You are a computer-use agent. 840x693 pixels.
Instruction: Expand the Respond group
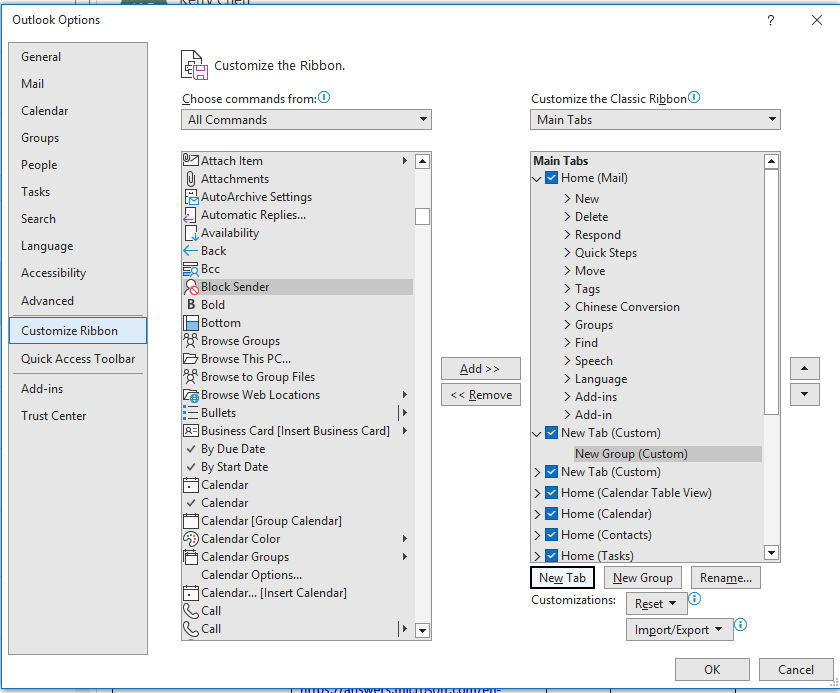pos(567,235)
